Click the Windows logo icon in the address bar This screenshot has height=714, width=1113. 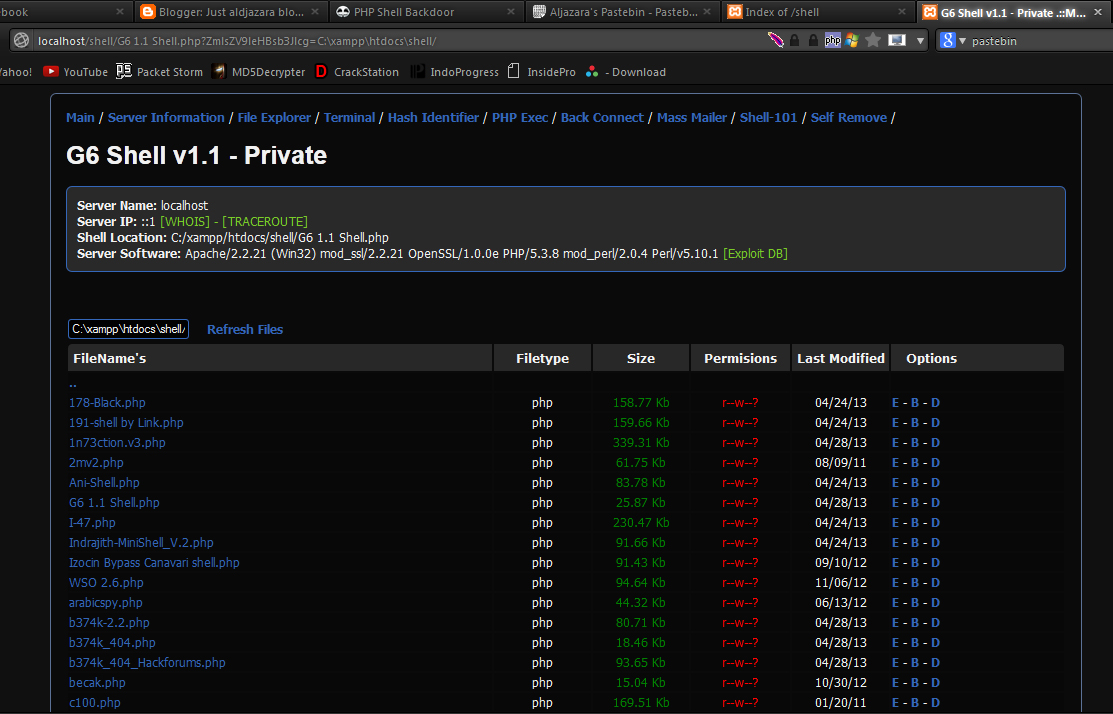(x=851, y=40)
